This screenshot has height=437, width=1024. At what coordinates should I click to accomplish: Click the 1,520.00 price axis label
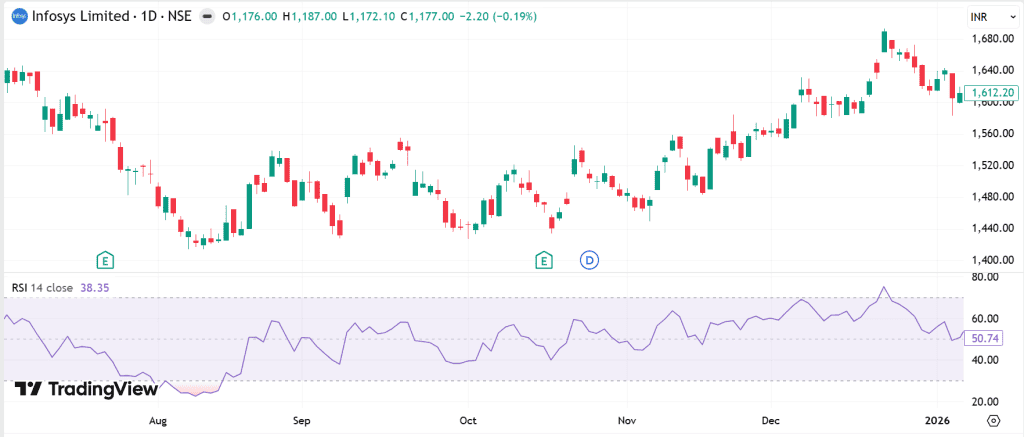tap(992, 165)
